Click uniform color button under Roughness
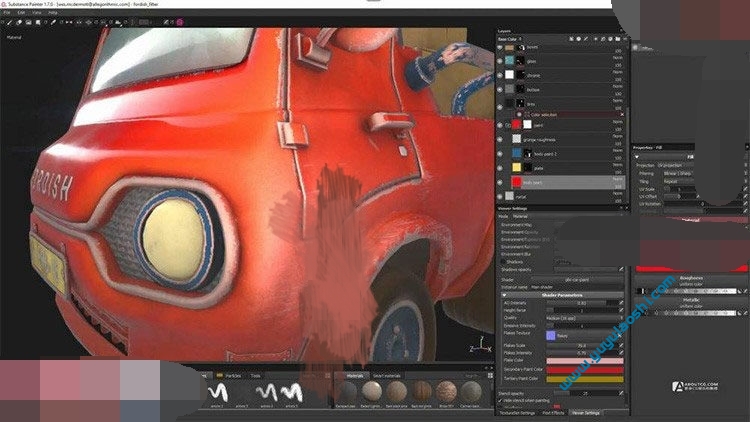Screen dimensions: 750x422 (691, 284)
